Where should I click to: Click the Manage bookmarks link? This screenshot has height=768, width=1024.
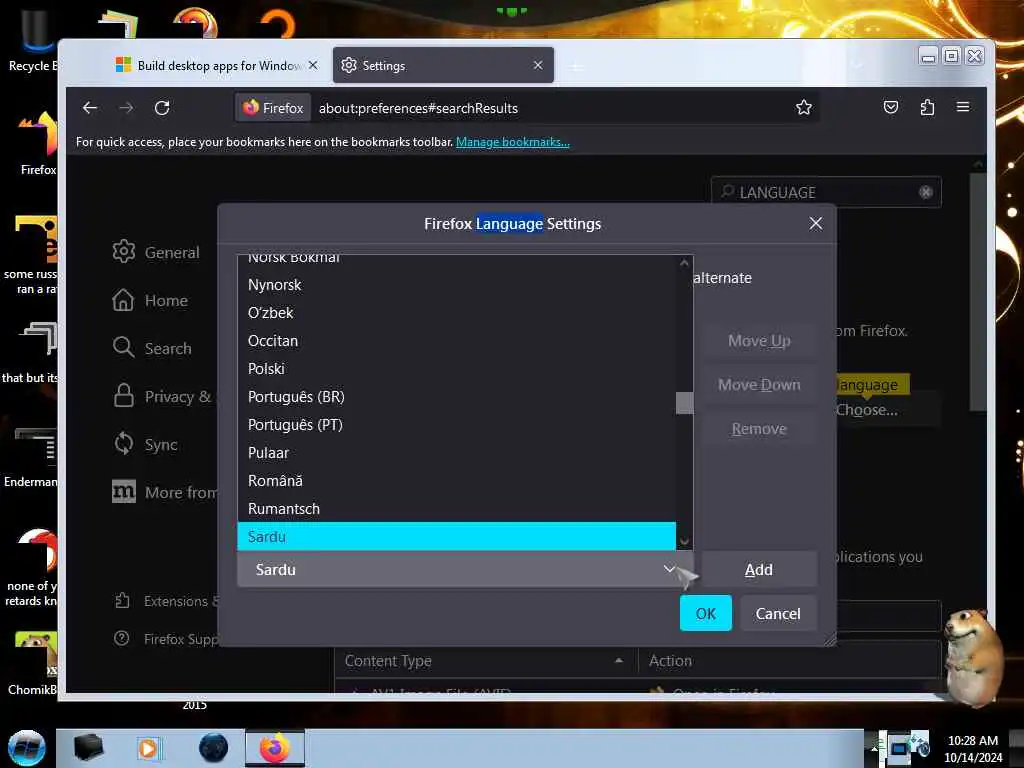(x=513, y=142)
